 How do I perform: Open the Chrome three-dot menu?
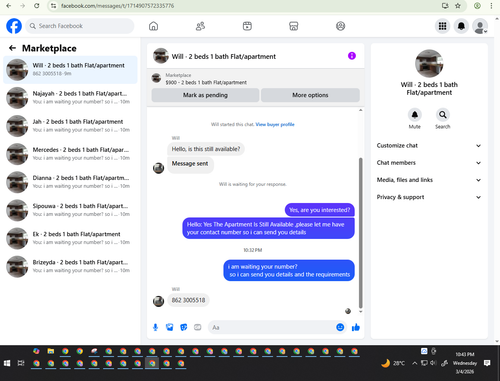coord(491,6)
